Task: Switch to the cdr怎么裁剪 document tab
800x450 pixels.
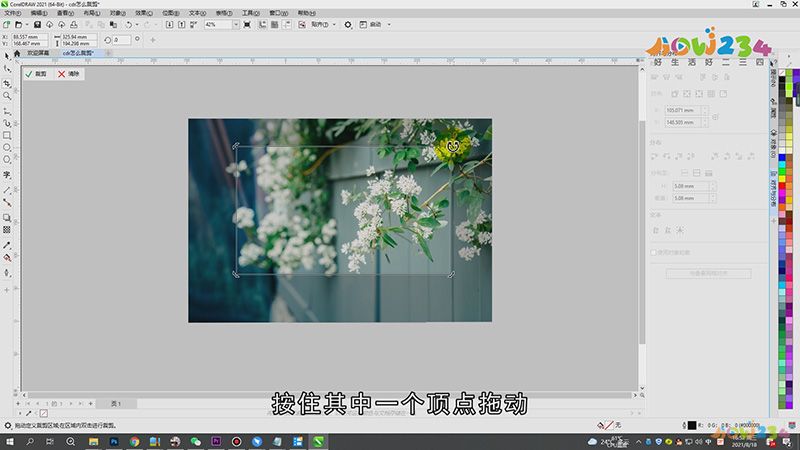Action: [x=78, y=53]
